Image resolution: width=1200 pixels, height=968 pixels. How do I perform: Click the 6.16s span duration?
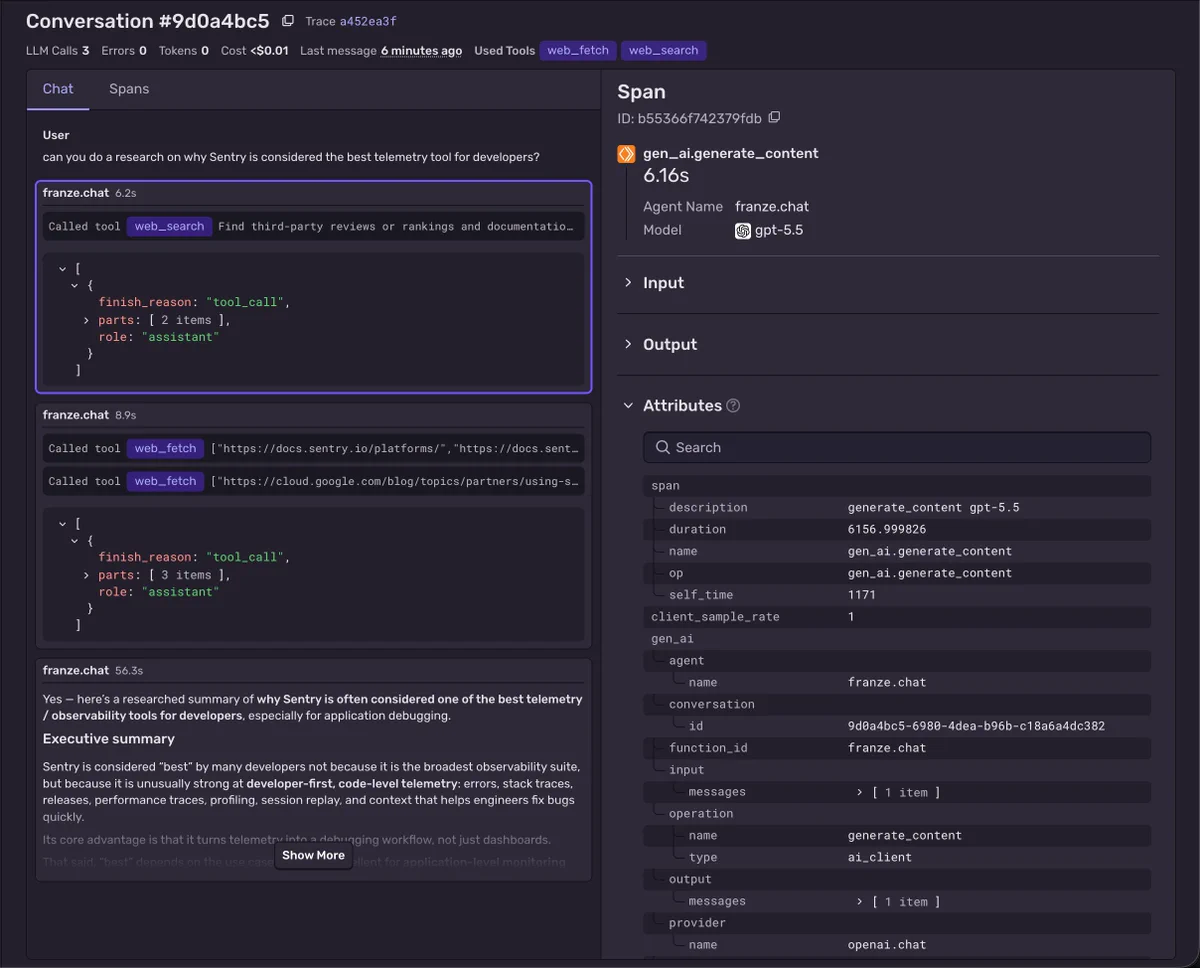[666, 176]
